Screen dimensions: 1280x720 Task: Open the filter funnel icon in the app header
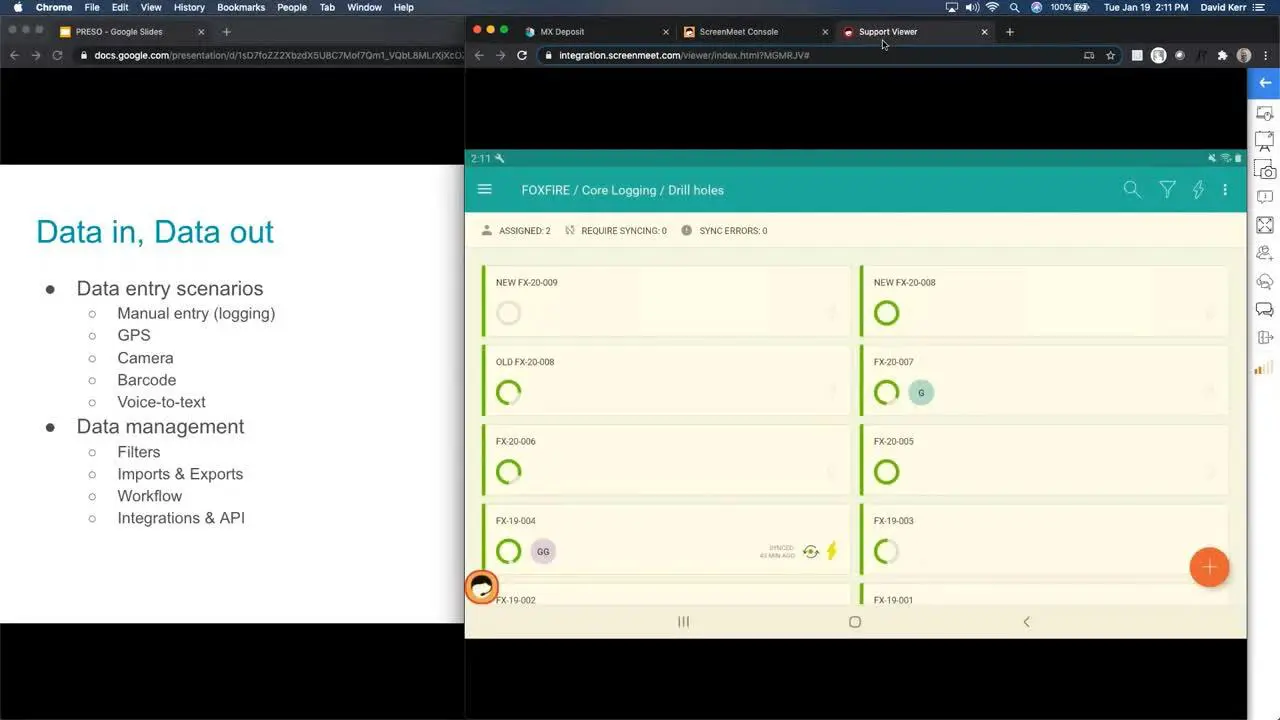1166,189
